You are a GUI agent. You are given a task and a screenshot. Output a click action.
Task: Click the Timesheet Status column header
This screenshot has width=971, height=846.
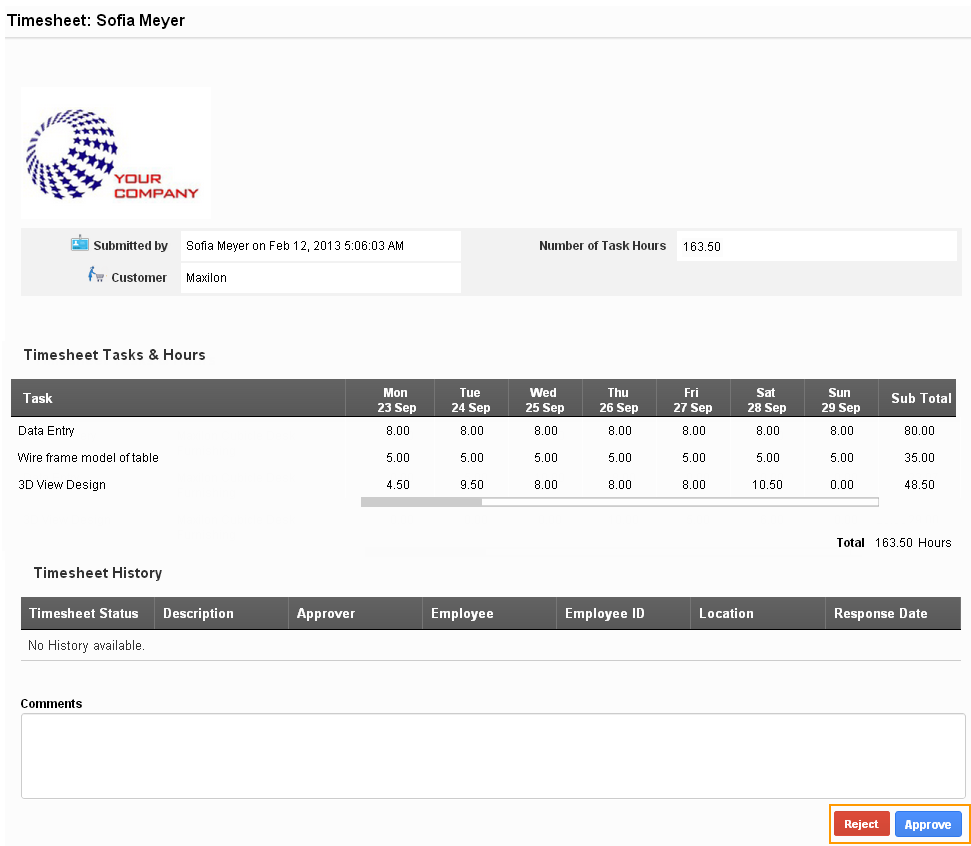(x=84, y=613)
